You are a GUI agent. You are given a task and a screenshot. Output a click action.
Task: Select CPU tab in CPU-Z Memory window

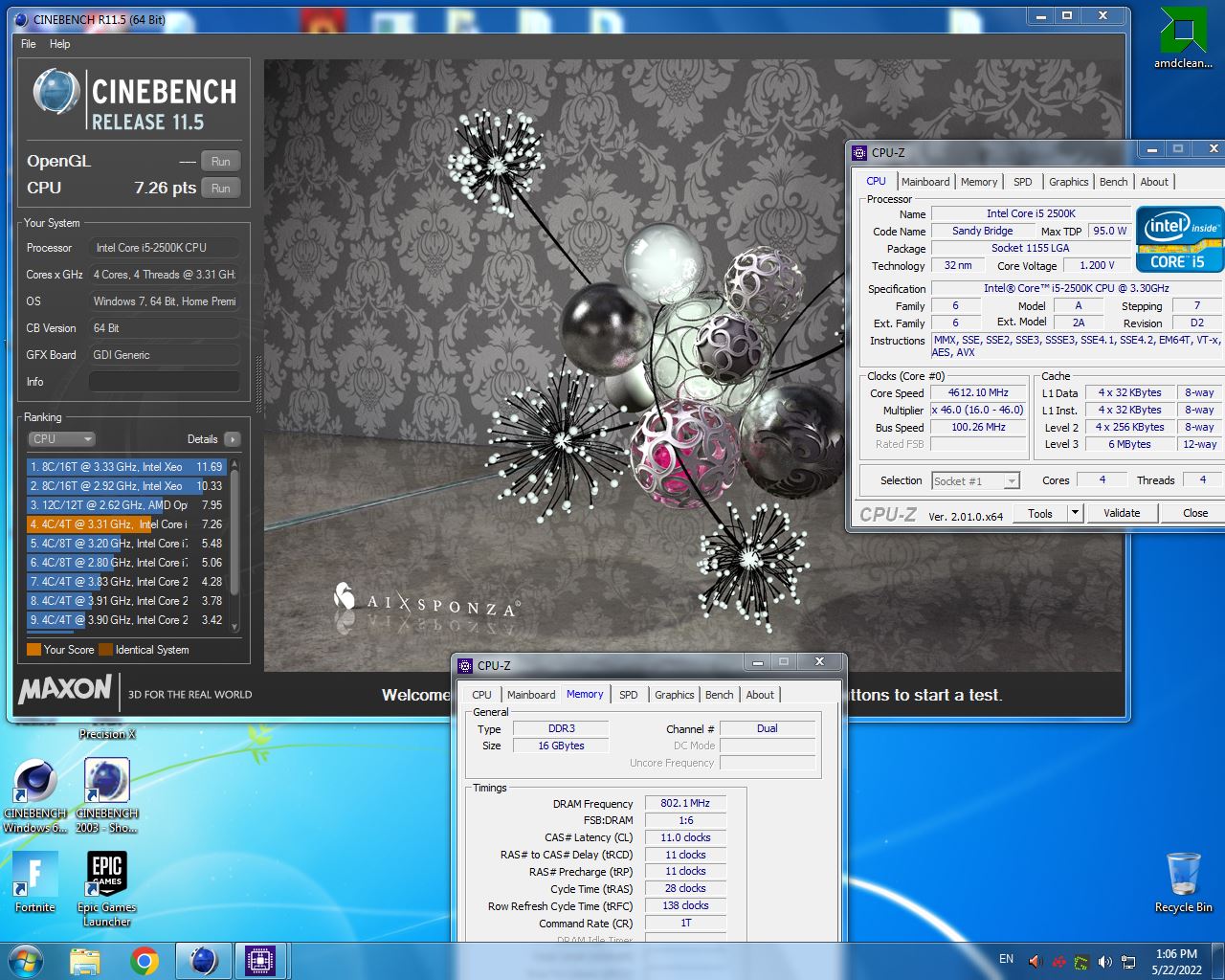point(481,695)
